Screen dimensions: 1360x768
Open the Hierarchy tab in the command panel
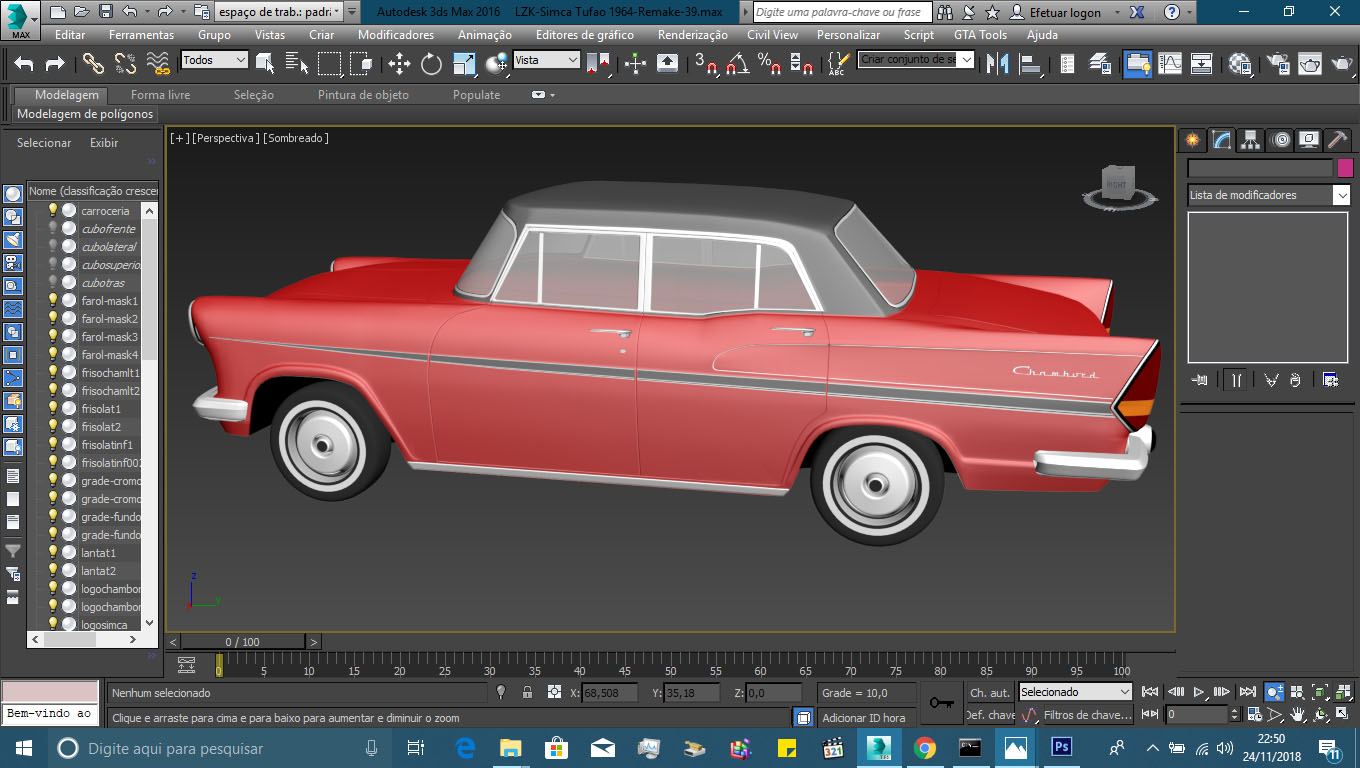click(1250, 140)
